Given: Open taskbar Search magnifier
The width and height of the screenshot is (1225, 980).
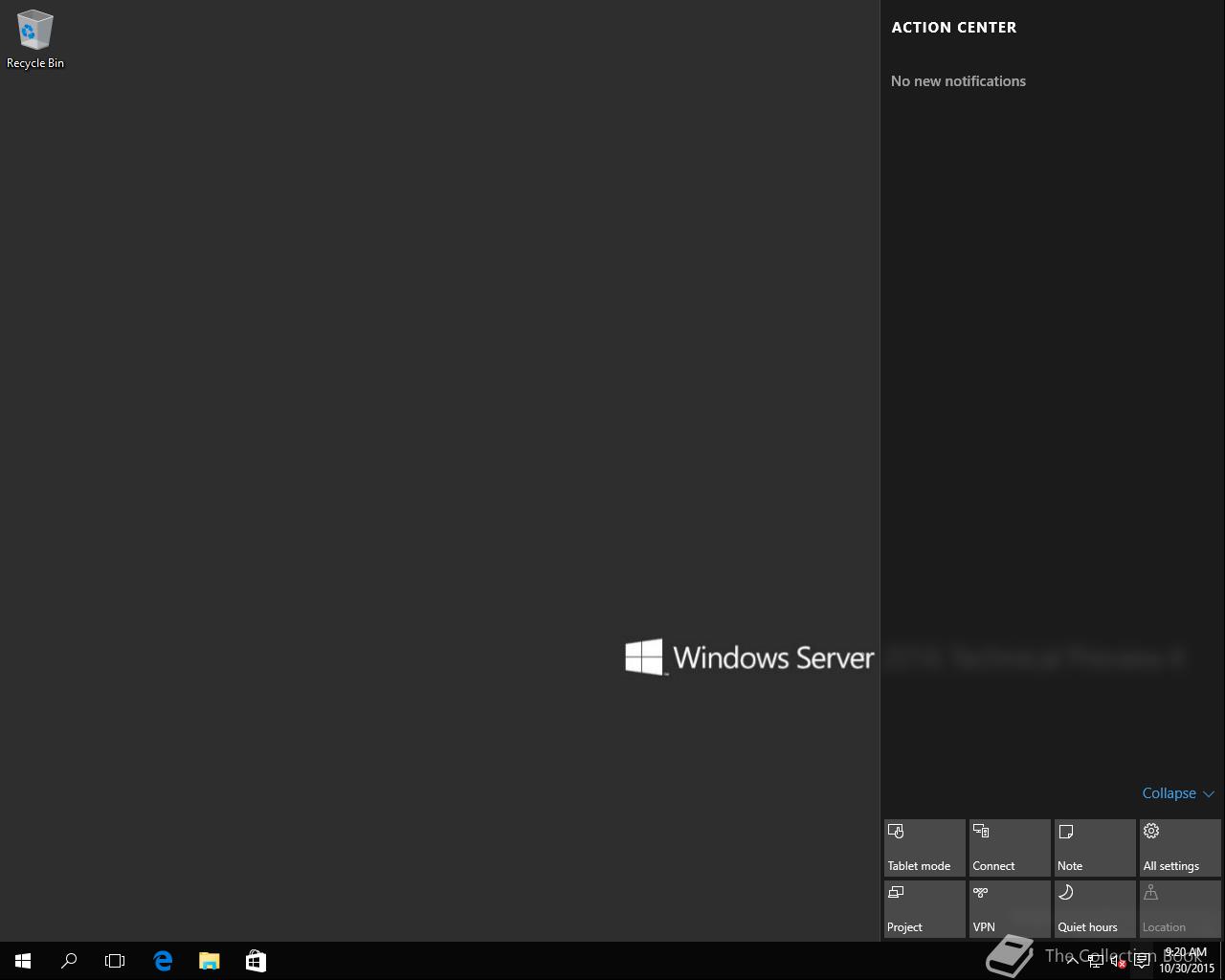Looking at the screenshot, I should tap(69, 961).
